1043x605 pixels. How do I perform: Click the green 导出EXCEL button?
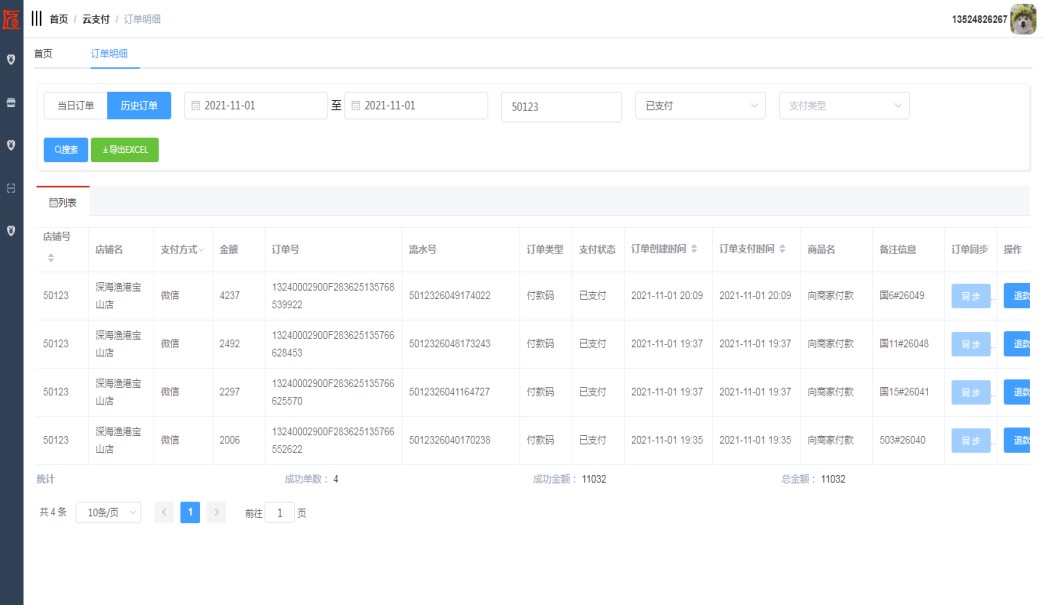(125, 150)
